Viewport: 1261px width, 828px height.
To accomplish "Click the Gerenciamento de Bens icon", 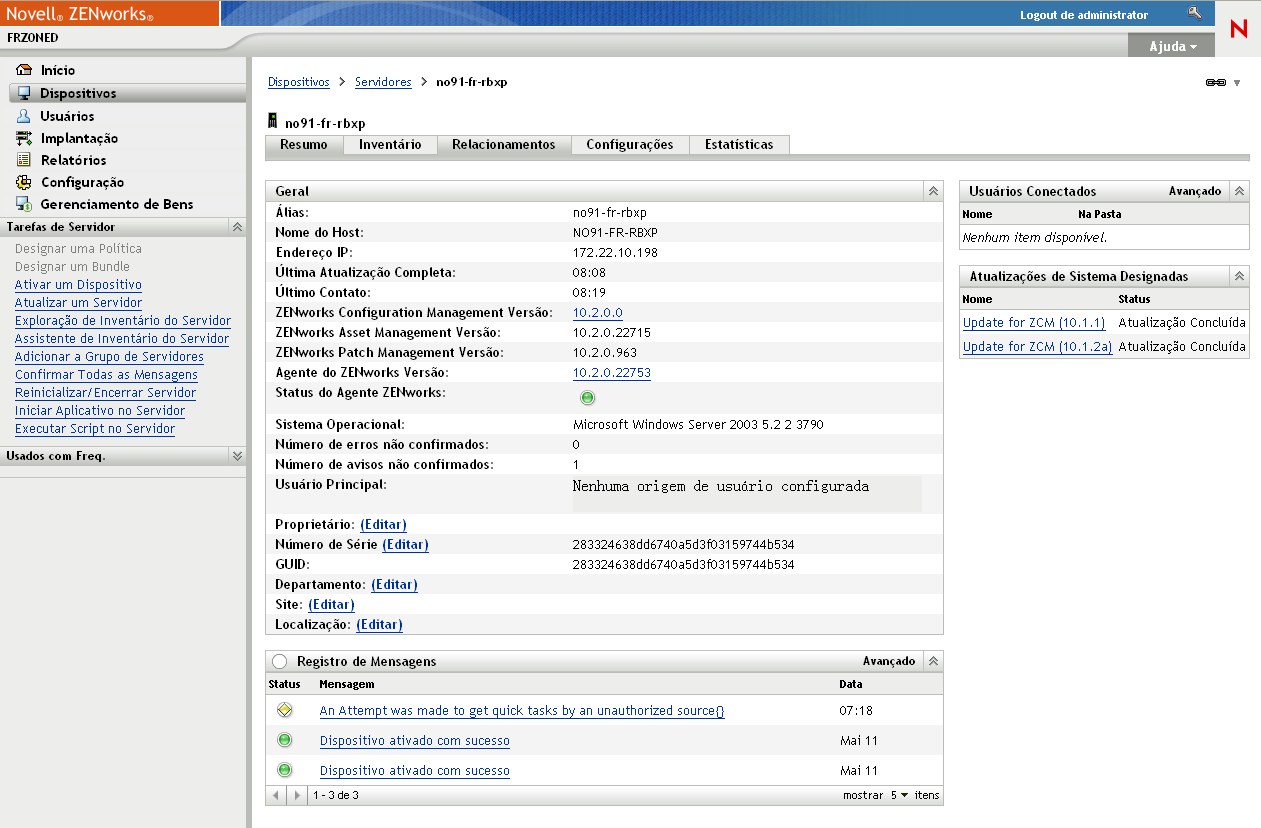I will click(x=24, y=204).
